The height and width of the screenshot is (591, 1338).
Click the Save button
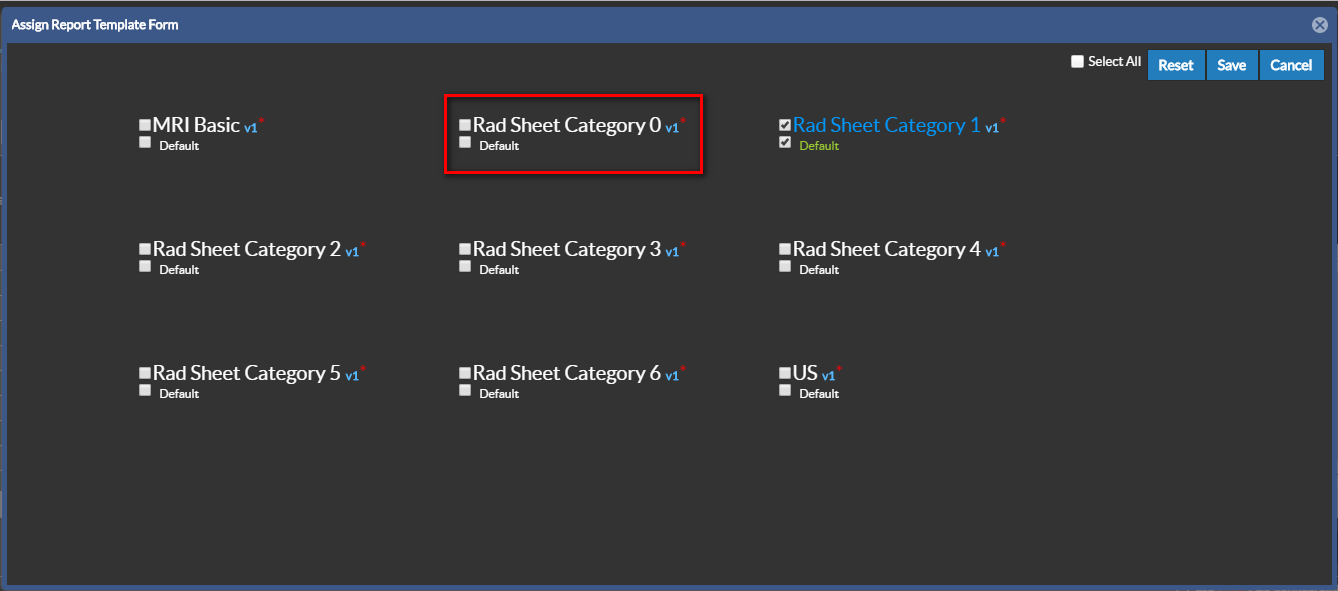point(1231,65)
